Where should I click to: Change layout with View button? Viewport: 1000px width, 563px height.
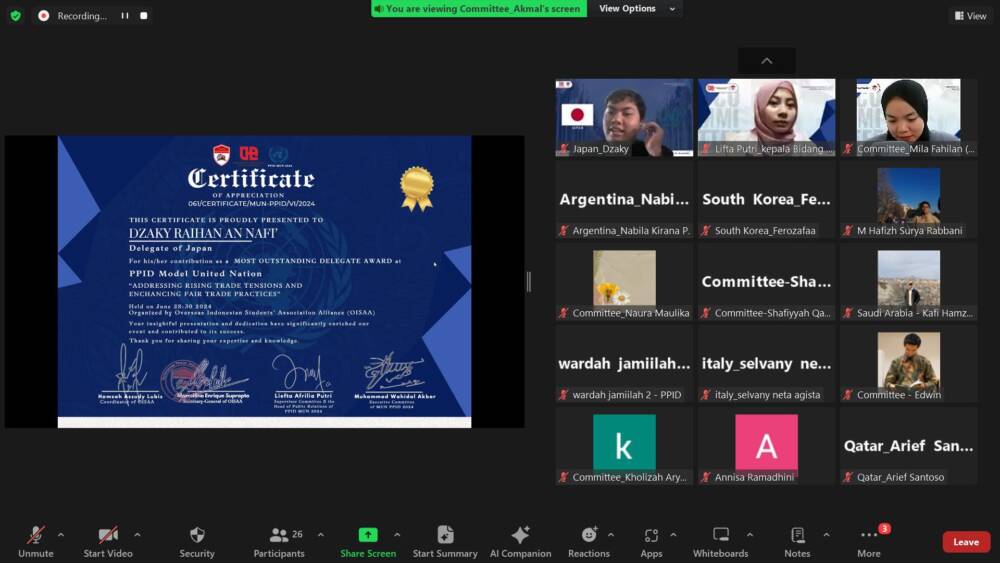[969, 16]
